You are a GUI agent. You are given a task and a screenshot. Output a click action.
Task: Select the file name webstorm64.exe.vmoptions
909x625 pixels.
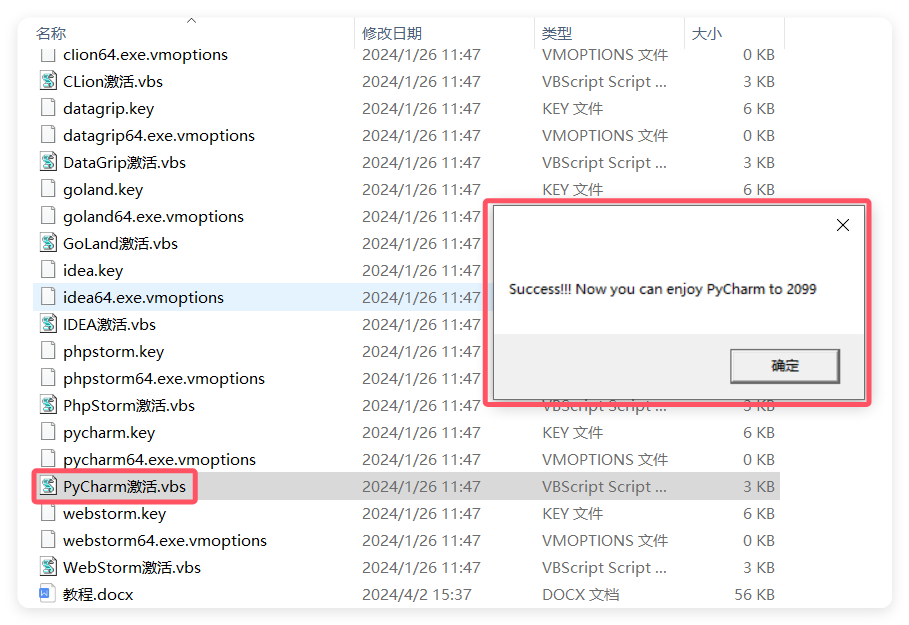click(165, 541)
